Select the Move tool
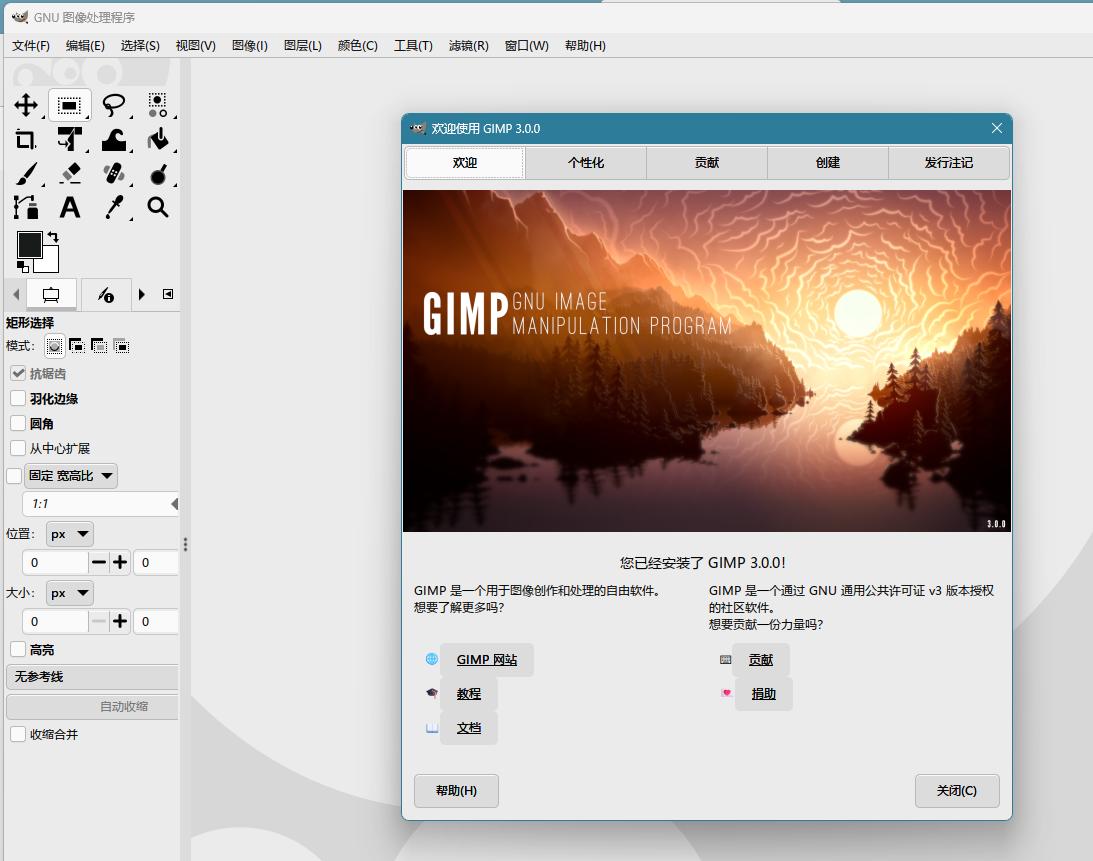Image resolution: width=1093 pixels, height=861 pixels. click(26, 104)
